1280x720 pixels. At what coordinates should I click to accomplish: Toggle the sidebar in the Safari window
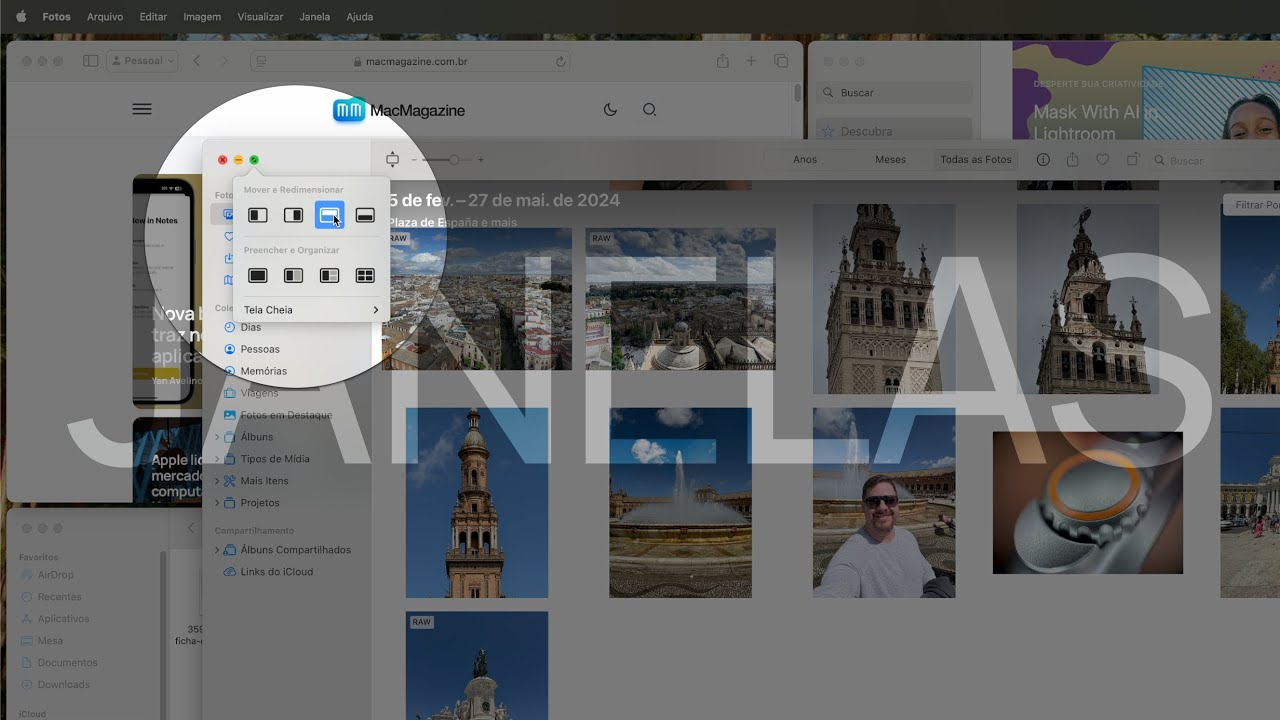pos(90,61)
